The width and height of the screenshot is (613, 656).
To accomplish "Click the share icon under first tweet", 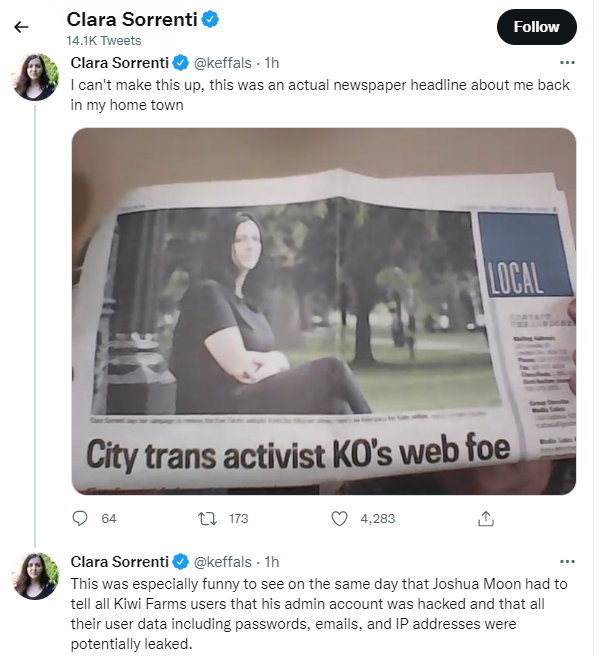I will (x=486, y=518).
